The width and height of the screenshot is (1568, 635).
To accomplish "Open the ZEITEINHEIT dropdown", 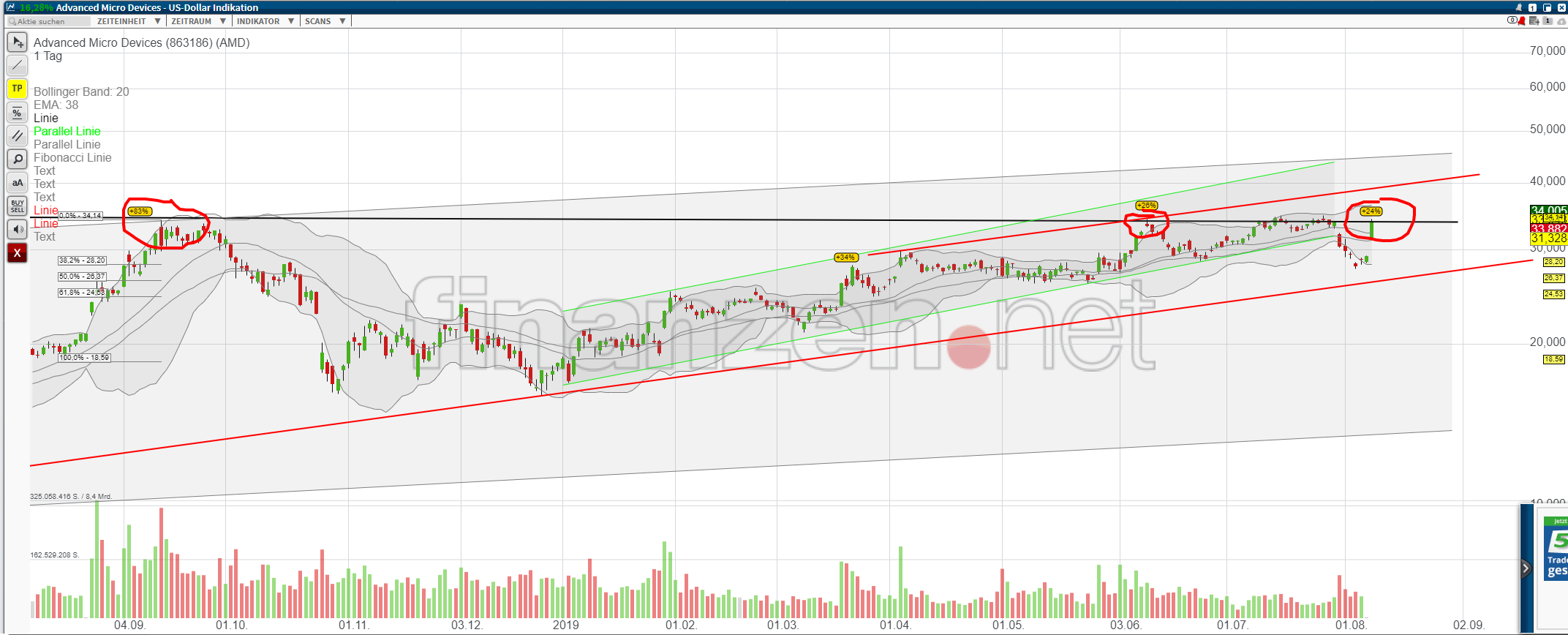I will 129,21.
